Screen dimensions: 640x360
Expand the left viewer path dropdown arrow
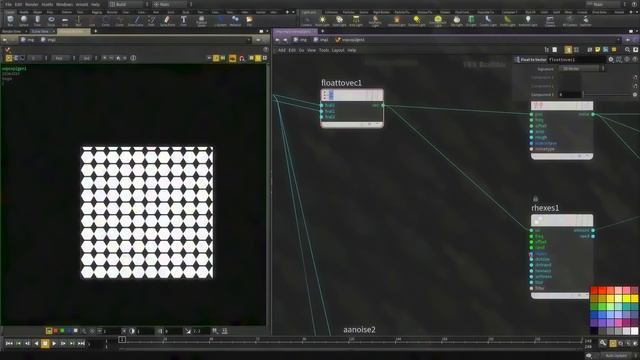pos(249,40)
